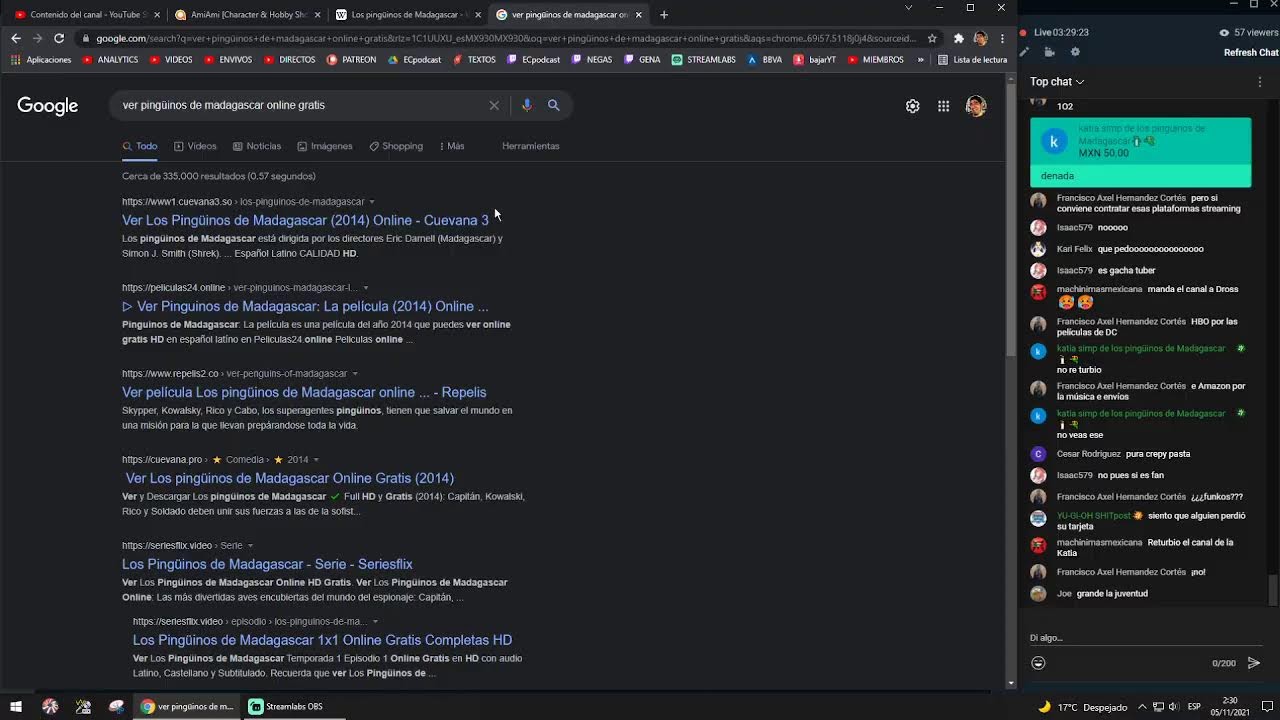Image resolution: width=1280 pixels, height=720 pixels.
Task: Open the emoji picker in chat
Action: (1038, 663)
